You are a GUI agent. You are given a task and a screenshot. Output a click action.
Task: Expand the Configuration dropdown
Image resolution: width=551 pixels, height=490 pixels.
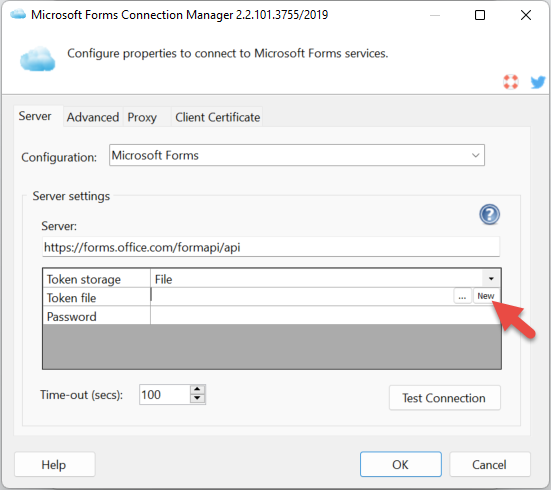[475, 155]
